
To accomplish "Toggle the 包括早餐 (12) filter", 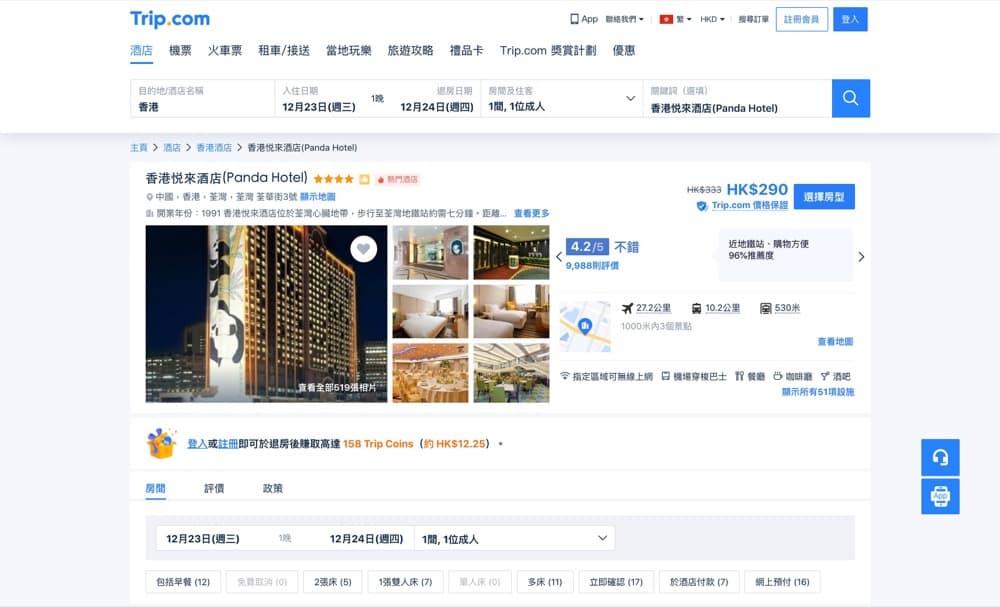I will click(x=183, y=581).
